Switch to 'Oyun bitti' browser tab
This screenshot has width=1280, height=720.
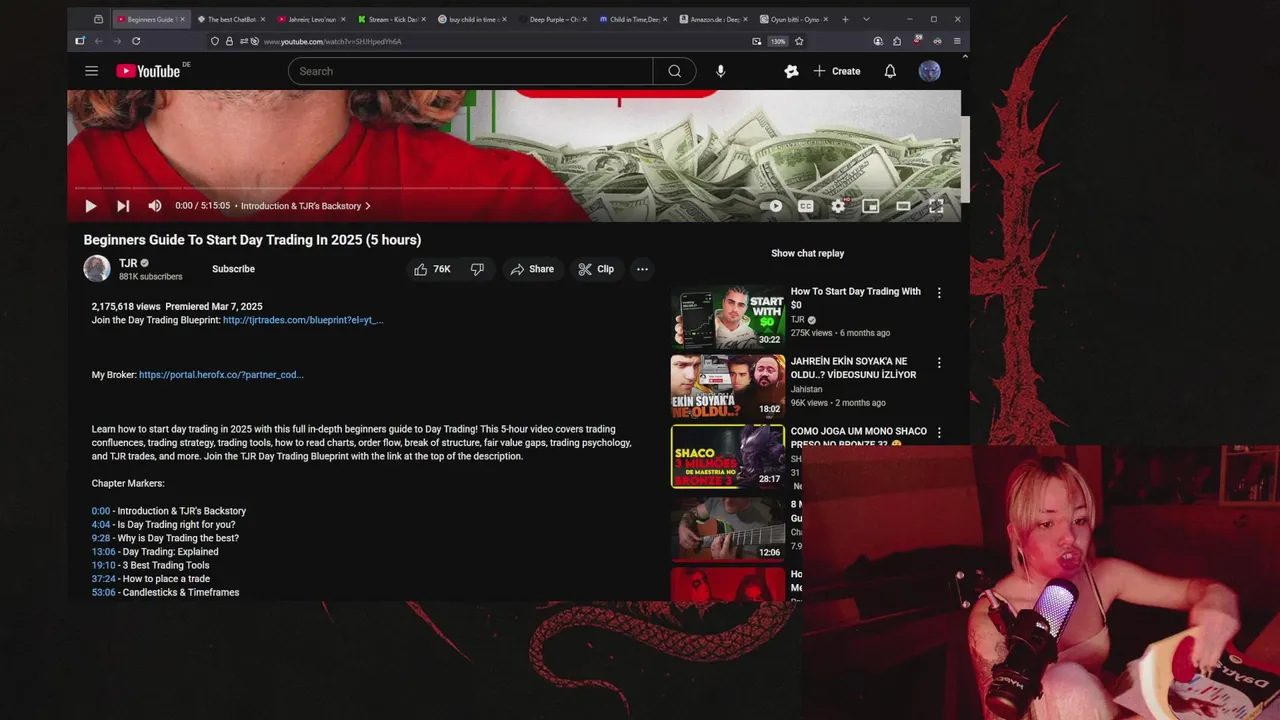coord(793,19)
